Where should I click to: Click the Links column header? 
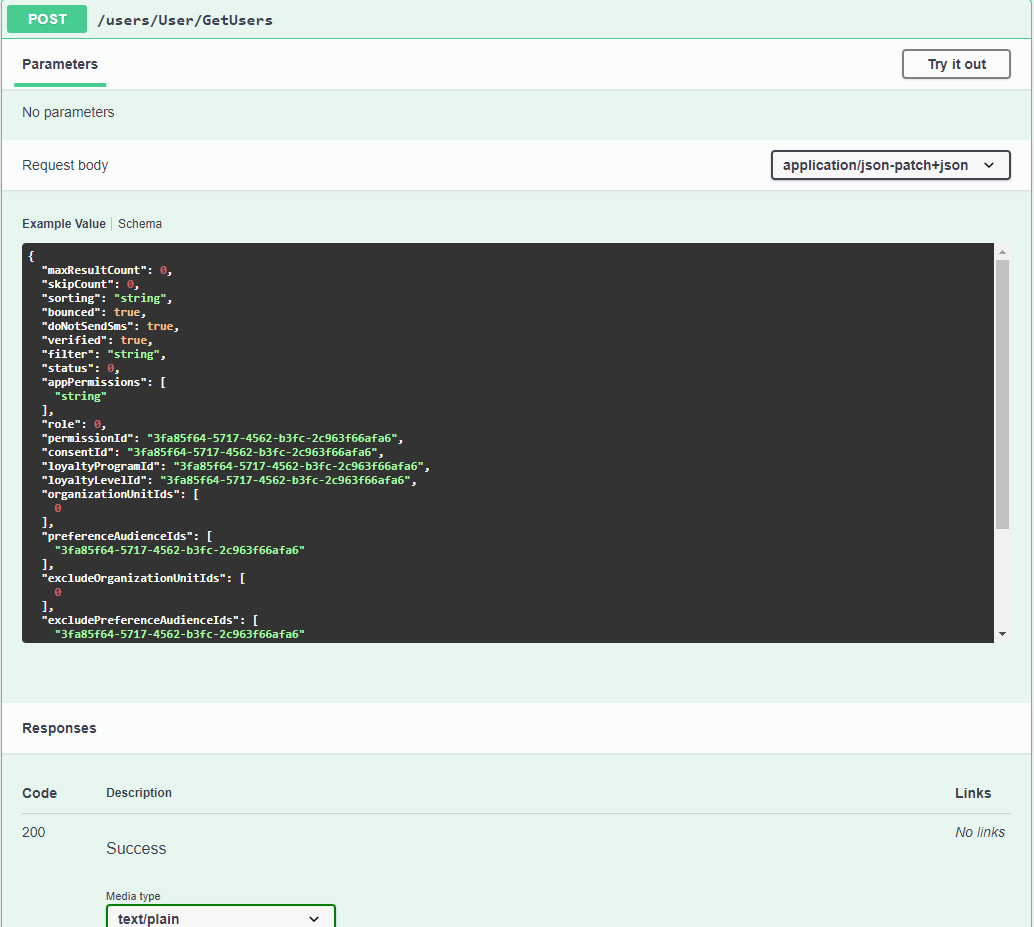coord(973,793)
